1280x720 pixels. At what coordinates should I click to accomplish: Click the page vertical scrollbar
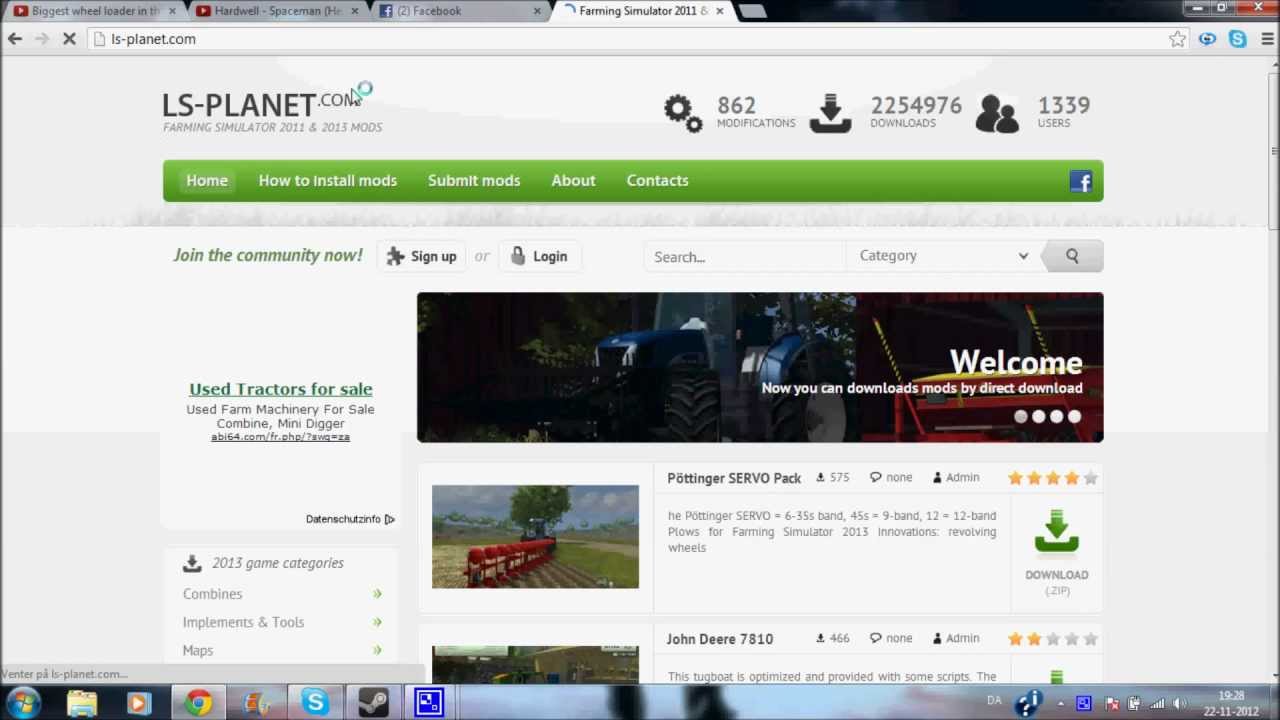coord(1273,150)
